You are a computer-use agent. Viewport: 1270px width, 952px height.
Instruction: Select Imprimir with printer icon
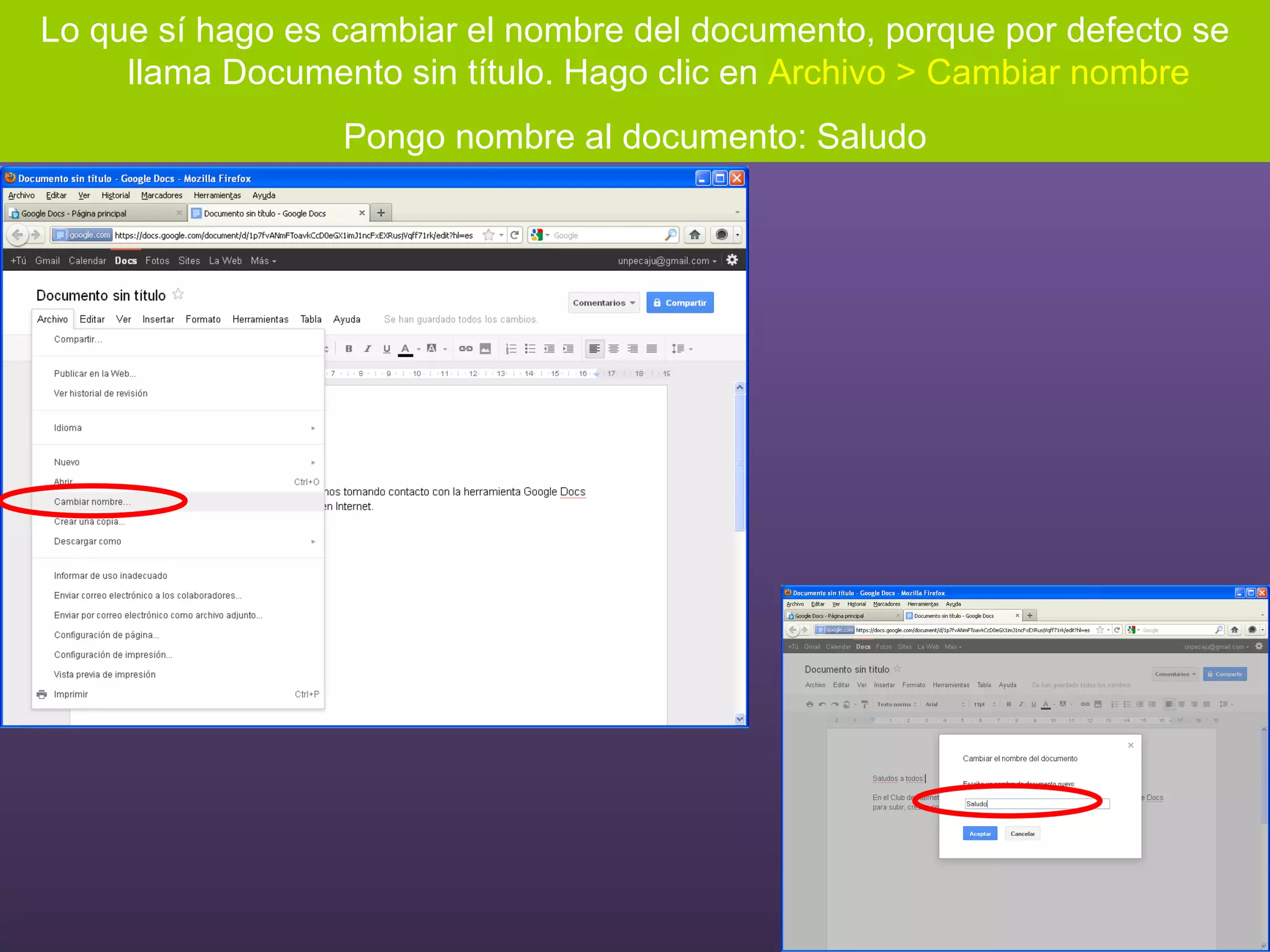click(x=178, y=695)
